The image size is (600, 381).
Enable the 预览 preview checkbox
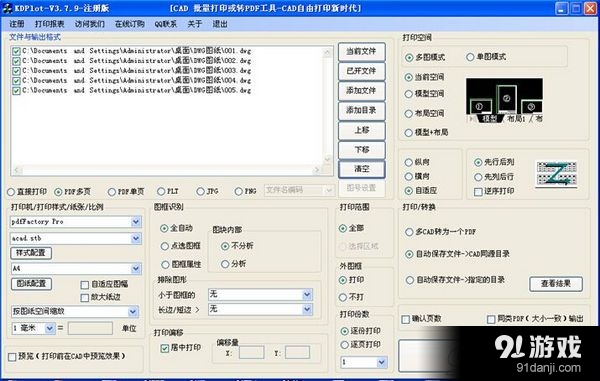(12, 357)
